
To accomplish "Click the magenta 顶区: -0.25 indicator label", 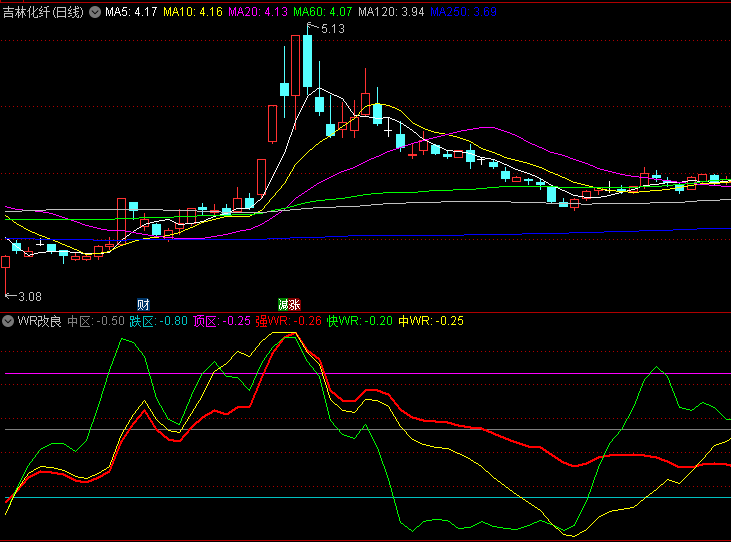I will (x=222, y=322).
